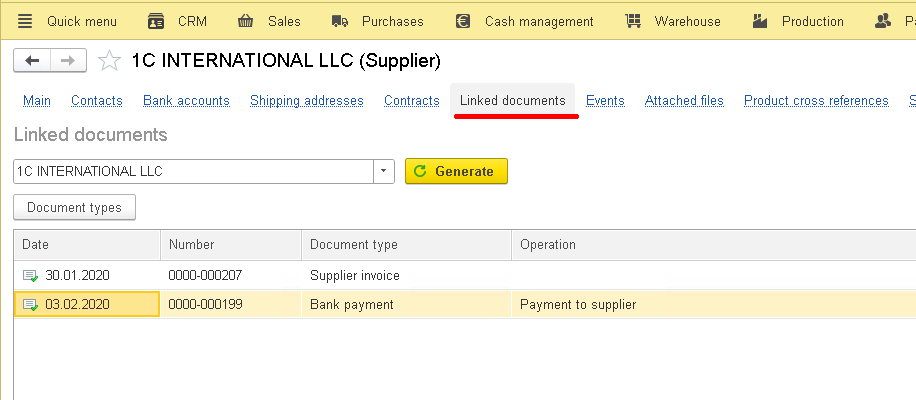Switch to the Contacts tab
The image size is (916, 400).
click(97, 101)
